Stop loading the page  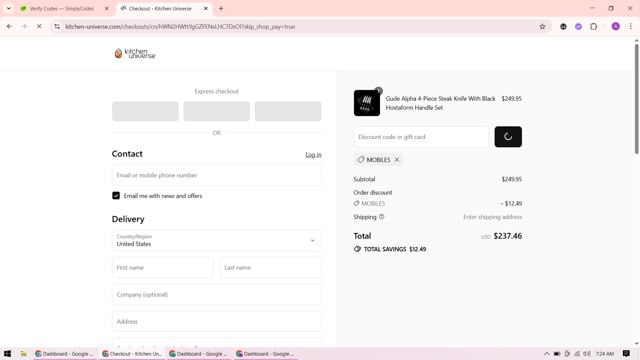39,27
